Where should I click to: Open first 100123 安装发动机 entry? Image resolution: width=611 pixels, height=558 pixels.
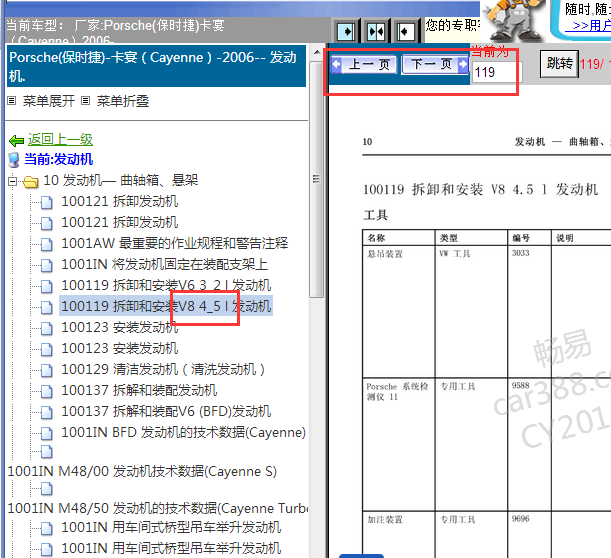tap(120, 327)
